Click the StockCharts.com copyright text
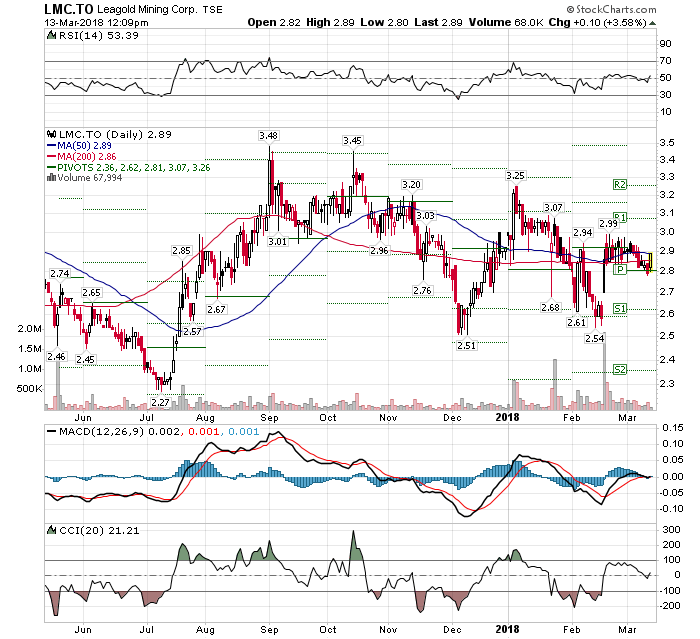The height and width of the screenshot is (639, 700). (x=611, y=9)
